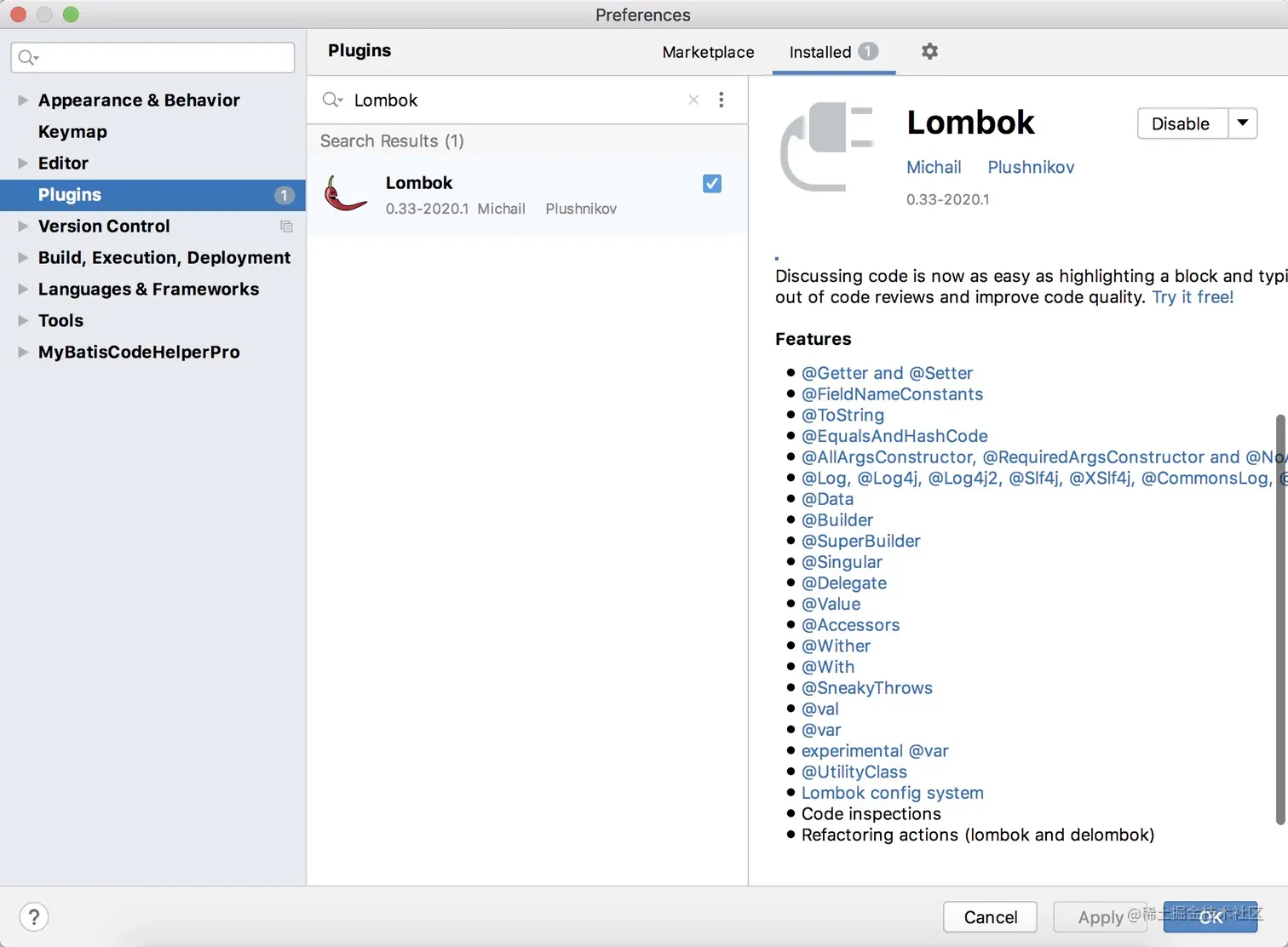The height and width of the screenshot is (947, 1288).
Task: Open the @Getter and @Setter feature link
Action: (887, 373)
